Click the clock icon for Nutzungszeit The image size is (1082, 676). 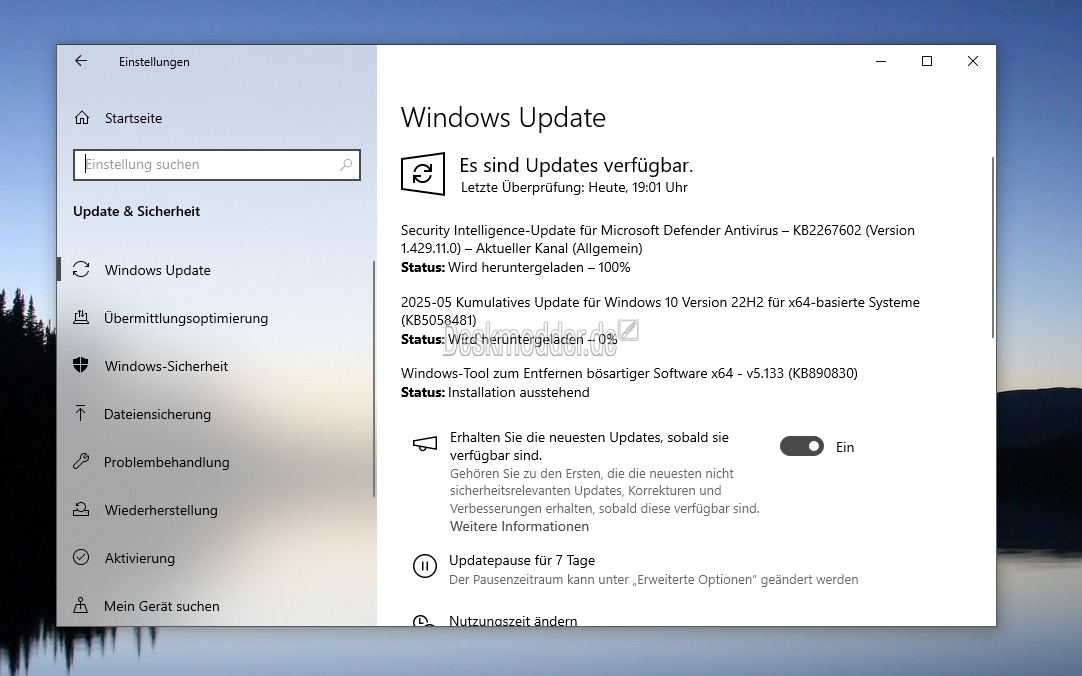pyautogui.click(x=423, y=620)
